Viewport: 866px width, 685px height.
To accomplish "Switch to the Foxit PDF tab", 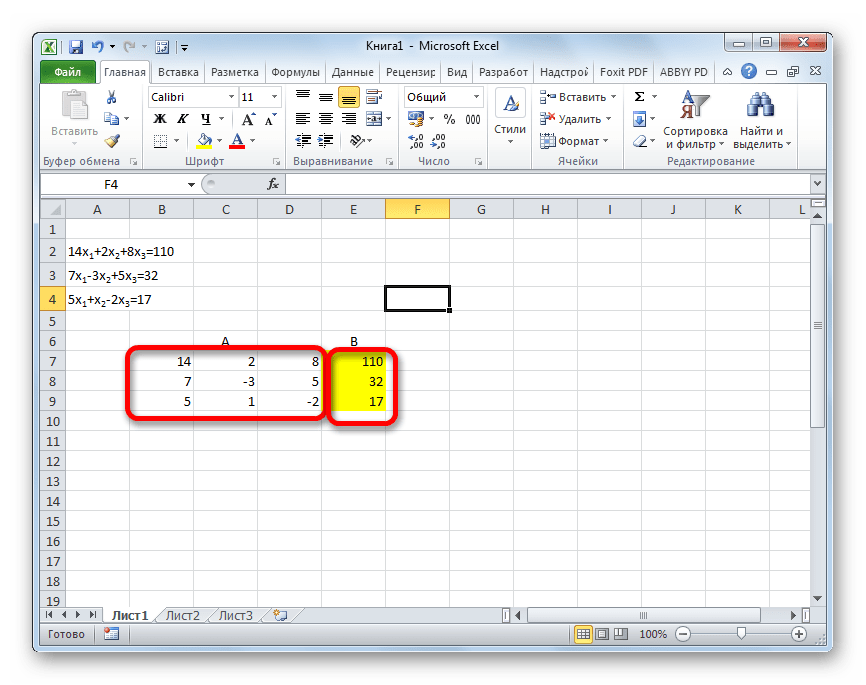I will coord(624,72).
